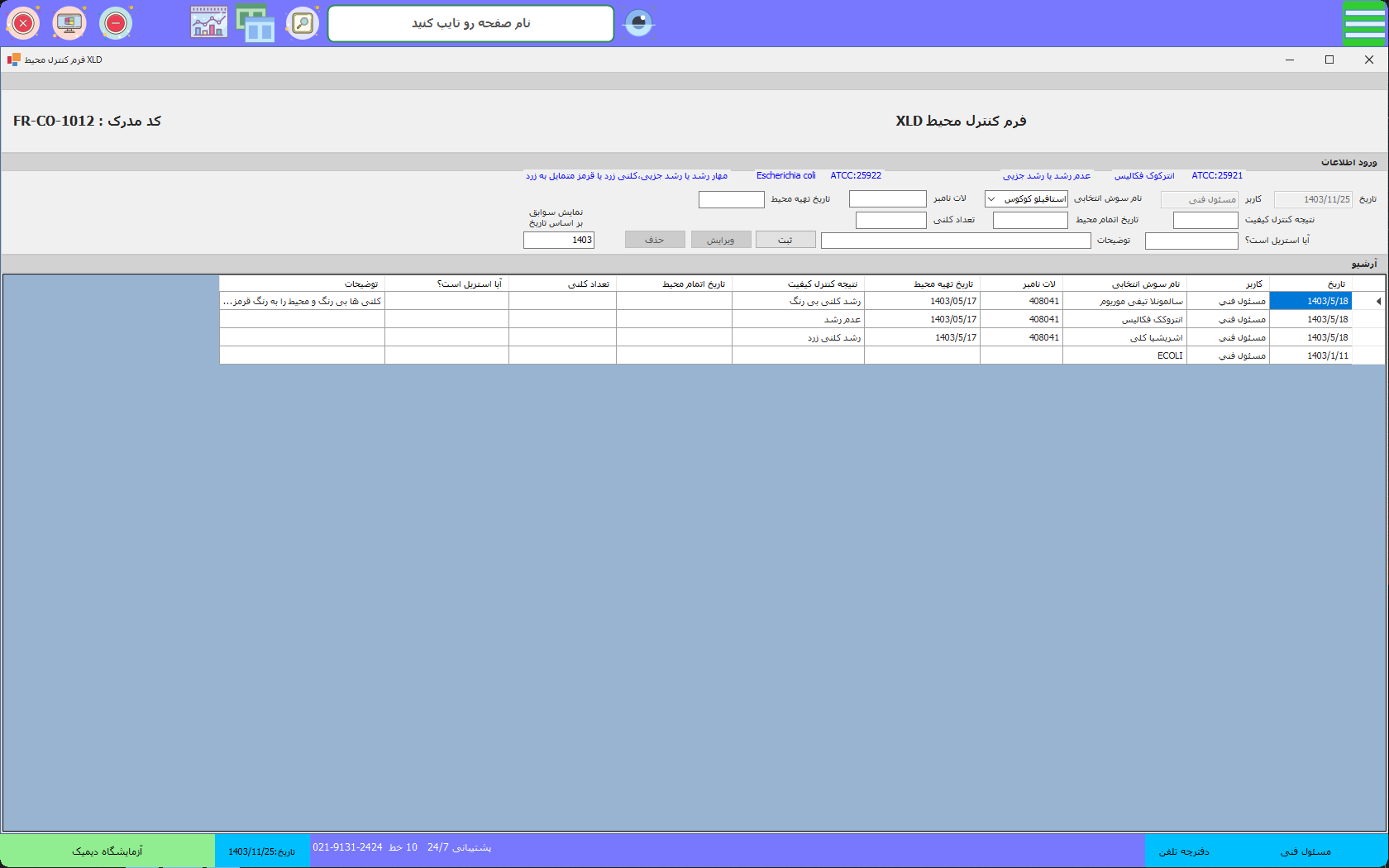Open the chart statistics icon
The image size is (1389, 868).
tap(209, 23)
